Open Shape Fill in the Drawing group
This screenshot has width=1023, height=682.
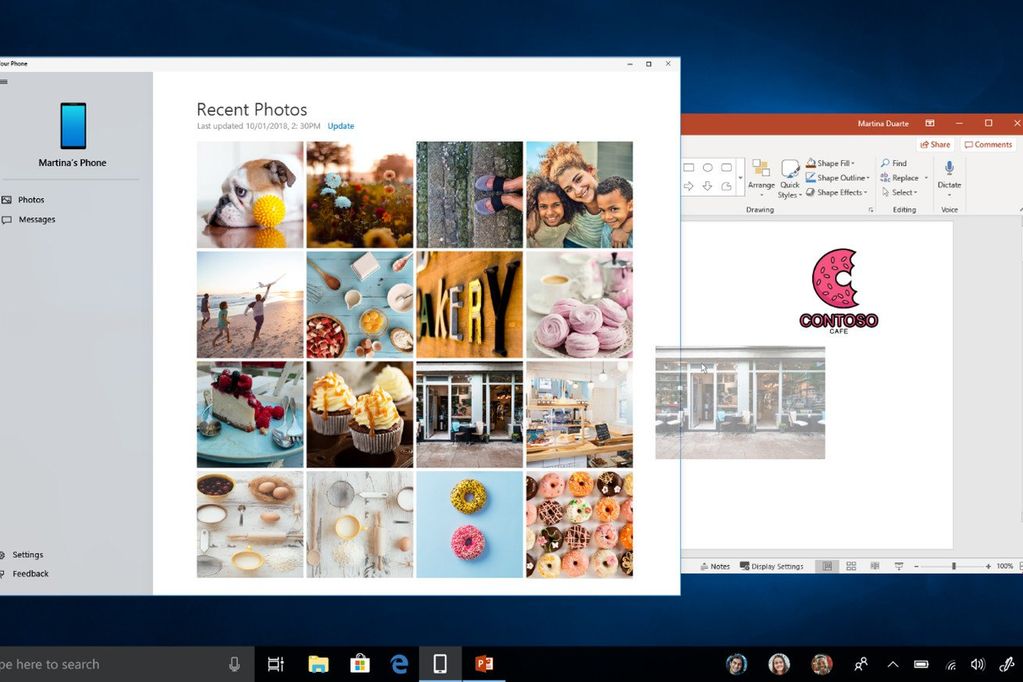click(831, 163)
